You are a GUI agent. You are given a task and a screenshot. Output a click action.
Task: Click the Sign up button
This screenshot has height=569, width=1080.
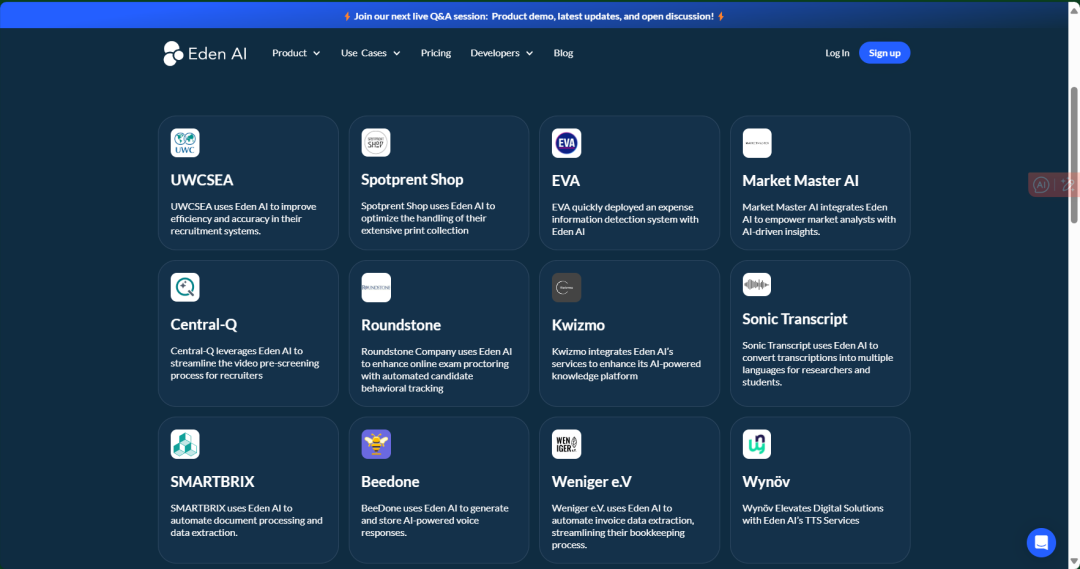[884, 53]
